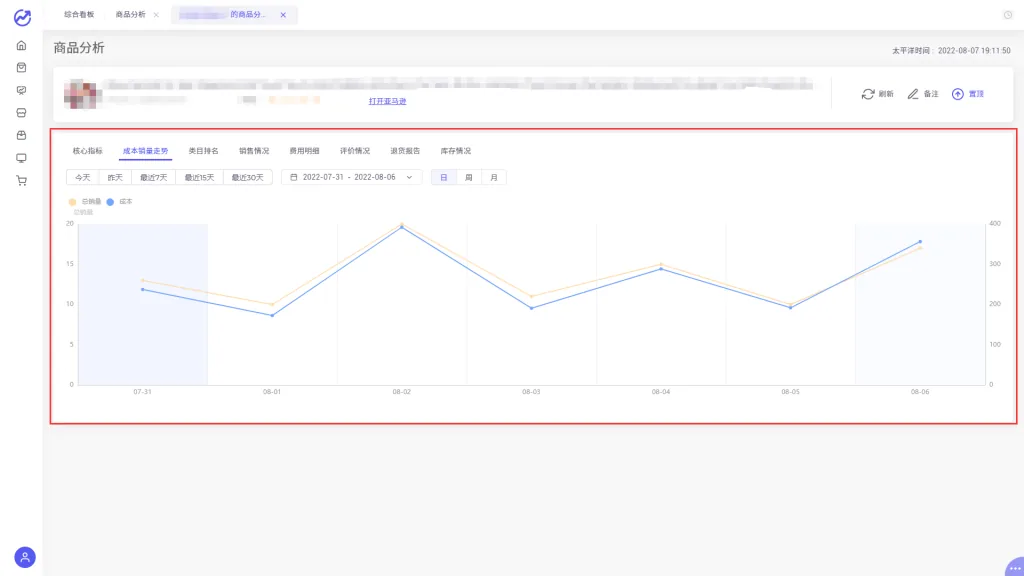Viewport: 1024px width, 576px height.
Task: Click the app logo in the sidebar
Action: (x=22, y=17)
